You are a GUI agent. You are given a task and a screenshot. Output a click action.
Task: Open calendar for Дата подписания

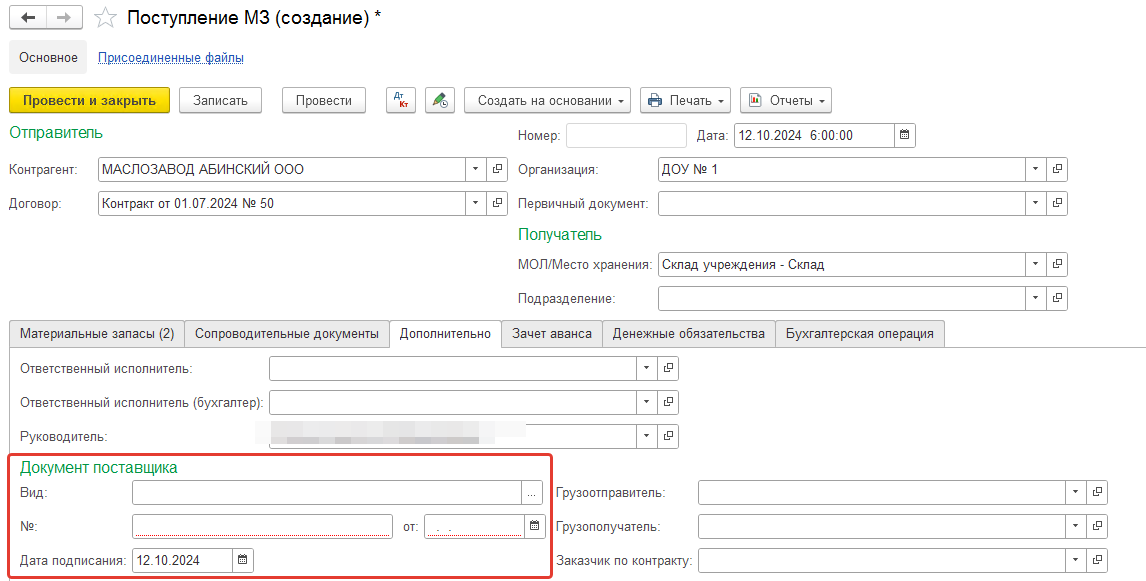click(243, 560)
